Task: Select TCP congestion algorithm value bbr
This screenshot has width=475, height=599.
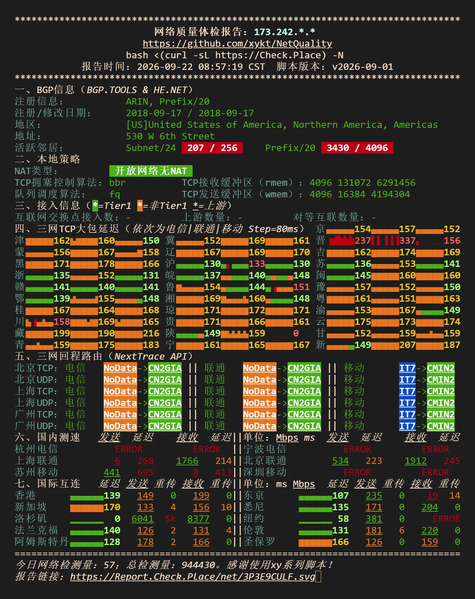Action: pyautogui.click(x=117, y=183)
